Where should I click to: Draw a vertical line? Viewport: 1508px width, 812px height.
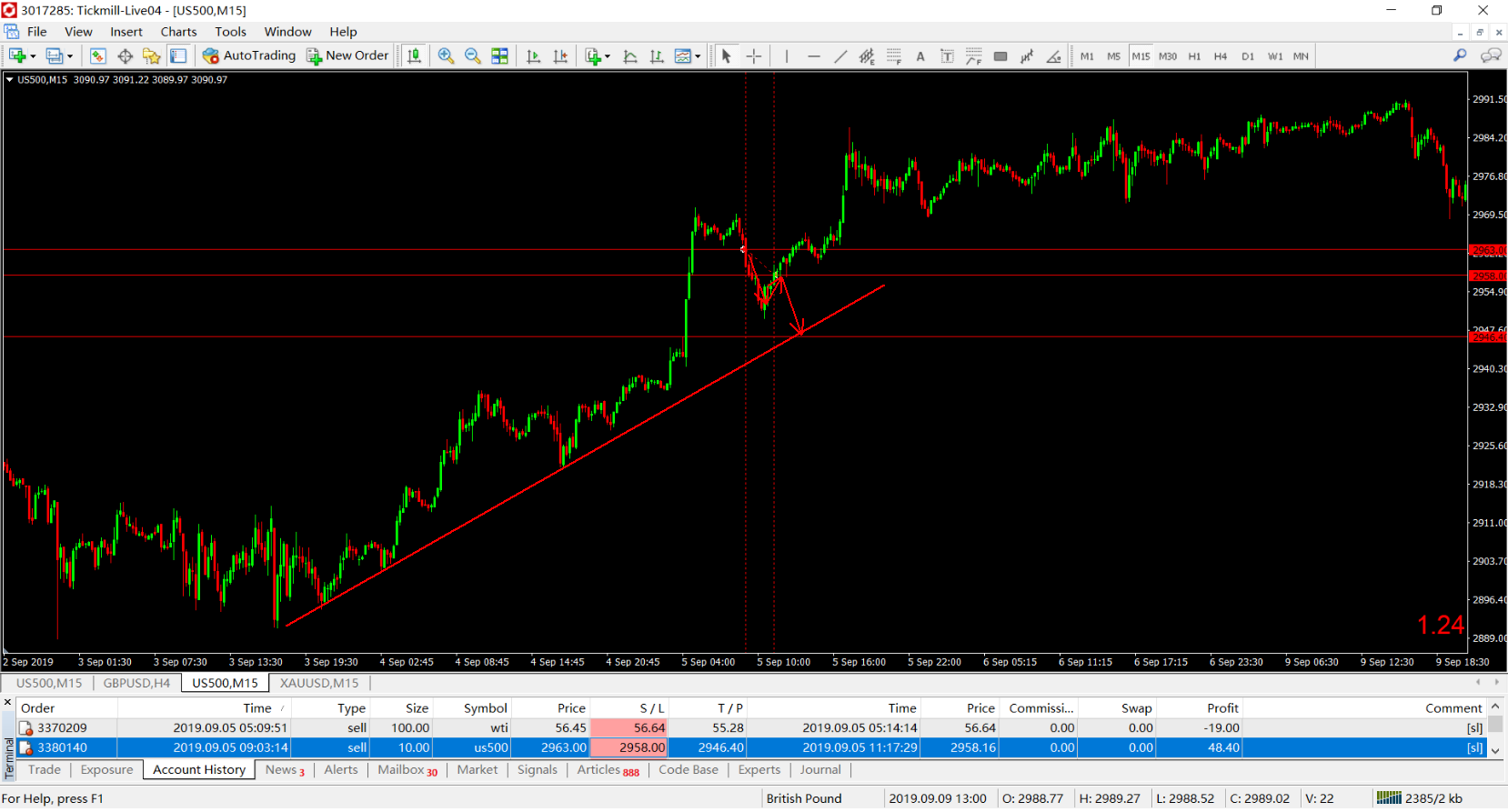(787, 55)
